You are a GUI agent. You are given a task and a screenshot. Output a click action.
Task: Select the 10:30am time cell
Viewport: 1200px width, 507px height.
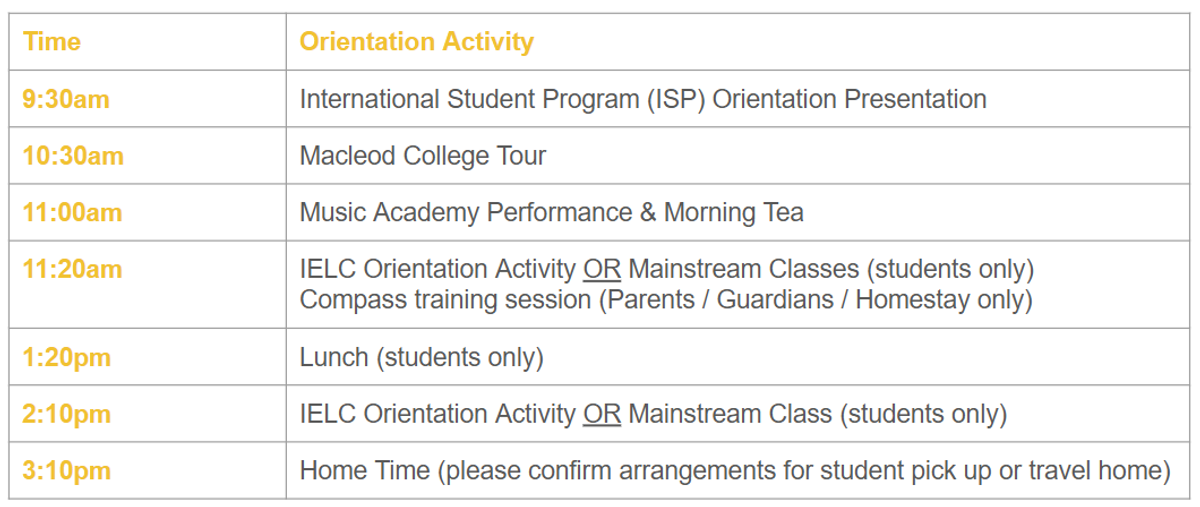73,156
